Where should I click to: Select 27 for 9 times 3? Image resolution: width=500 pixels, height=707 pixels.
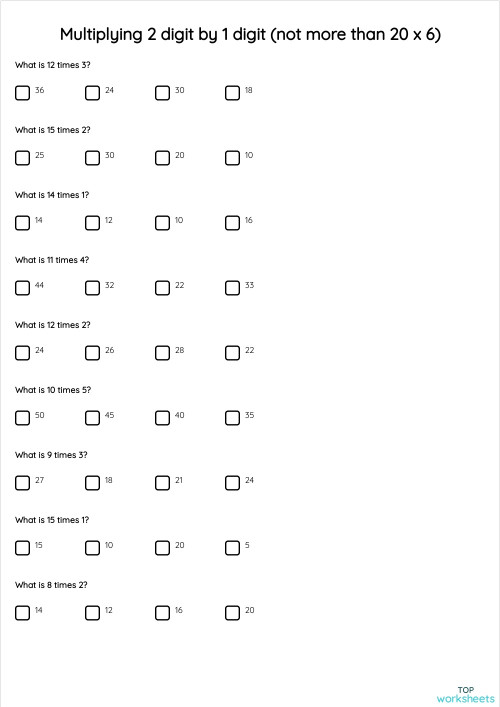point(22,482)
